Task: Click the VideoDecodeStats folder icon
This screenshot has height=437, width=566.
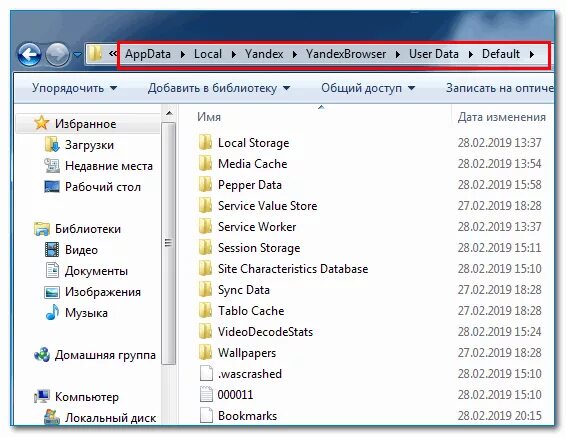Action: point(205,332)
